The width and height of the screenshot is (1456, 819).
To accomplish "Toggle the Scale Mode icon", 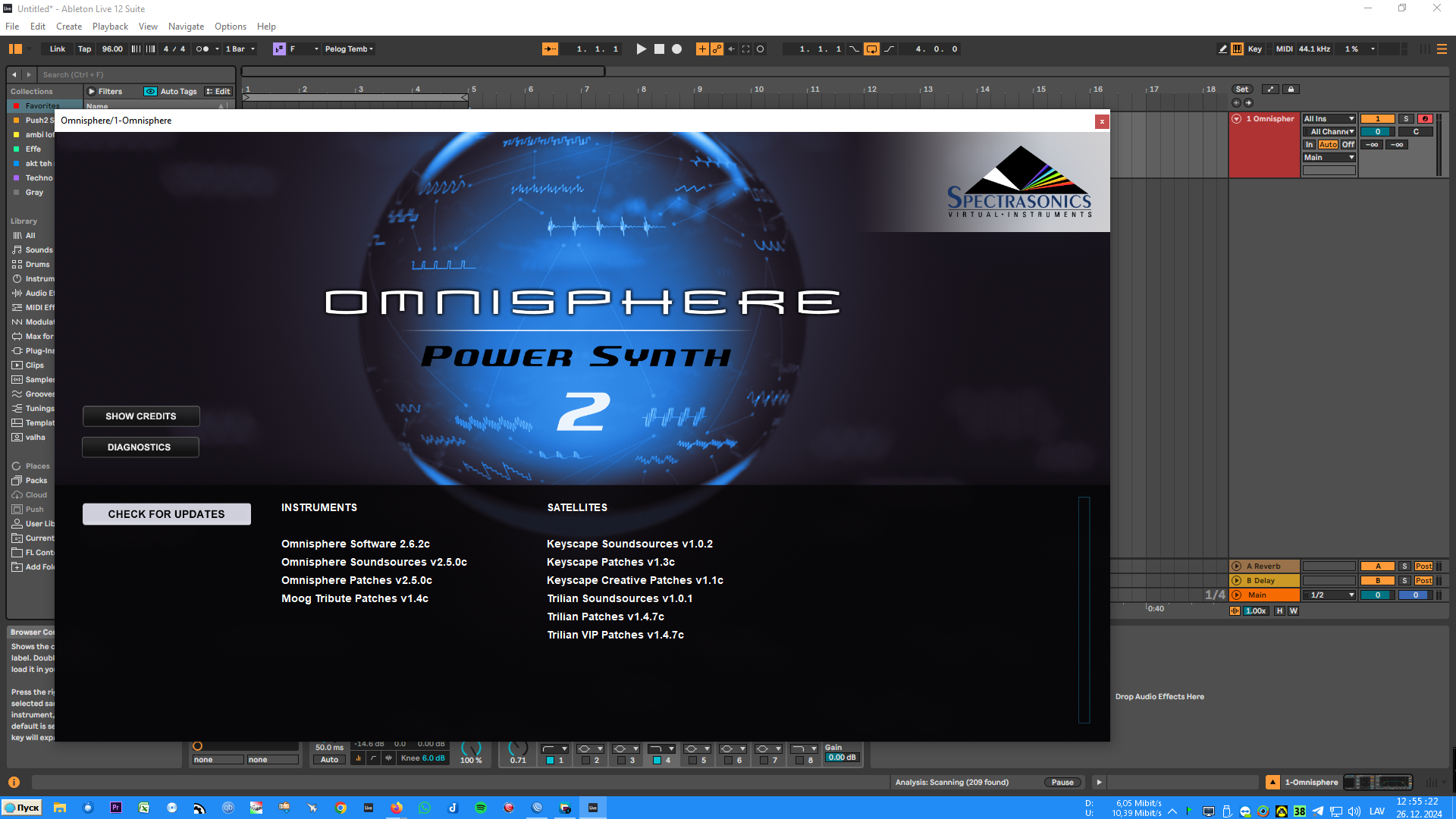I will coord(279,49).
